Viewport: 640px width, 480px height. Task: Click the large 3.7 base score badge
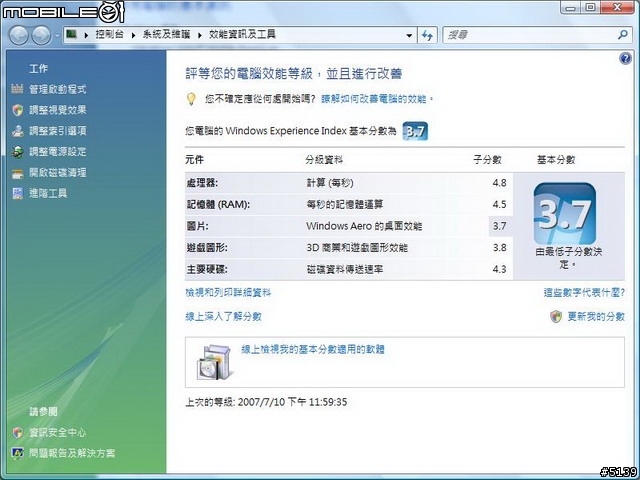[x=564, y=214]
